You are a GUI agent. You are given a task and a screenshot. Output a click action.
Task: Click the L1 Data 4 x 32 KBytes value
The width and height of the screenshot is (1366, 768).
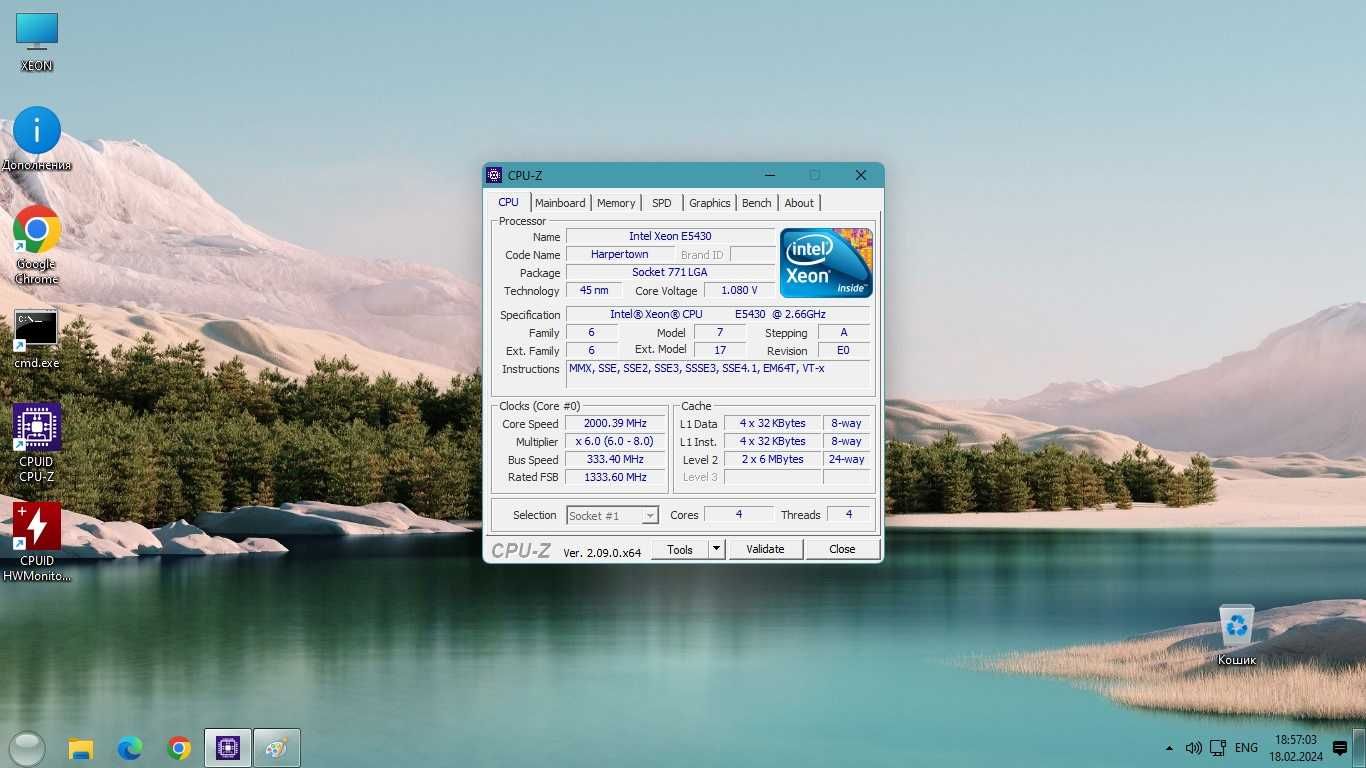coord(772,424)
